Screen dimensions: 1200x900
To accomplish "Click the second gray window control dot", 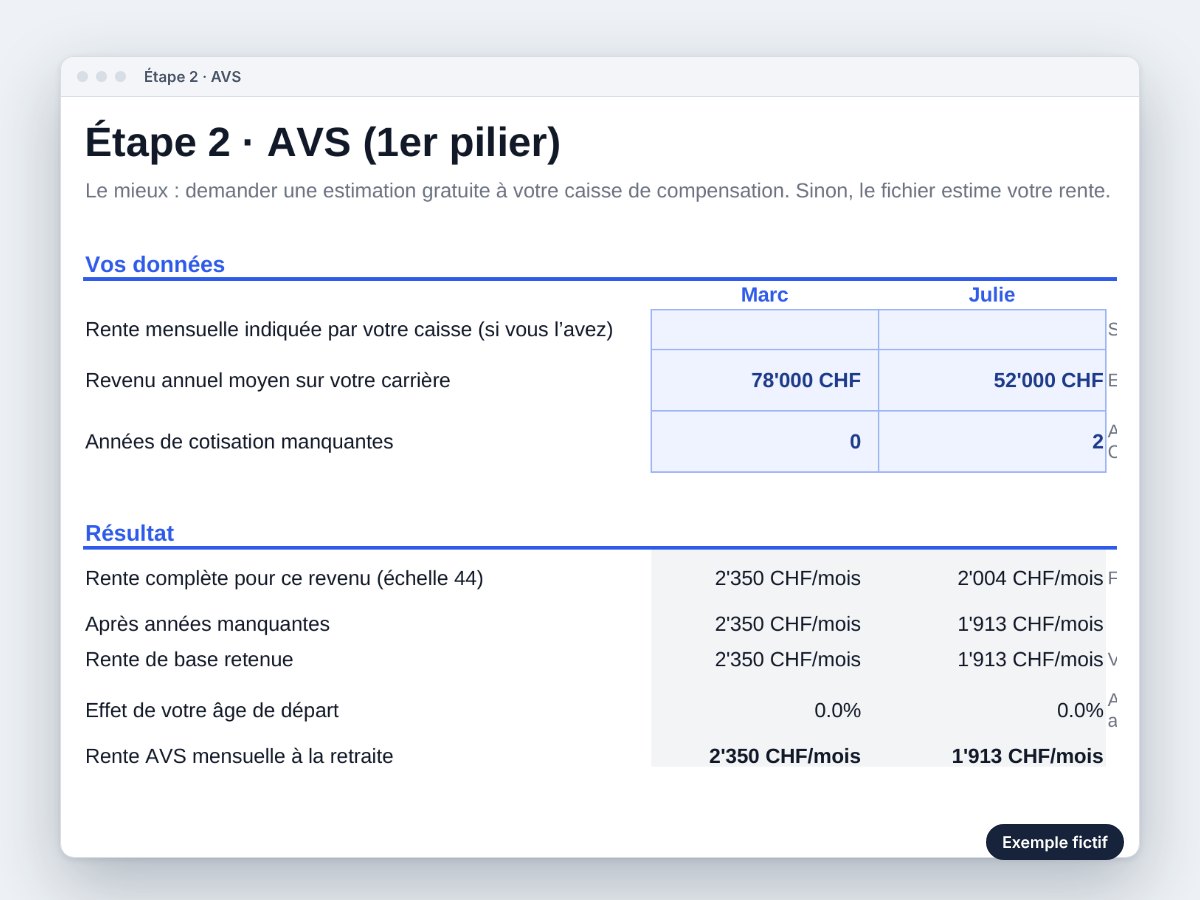I will 102,76.
